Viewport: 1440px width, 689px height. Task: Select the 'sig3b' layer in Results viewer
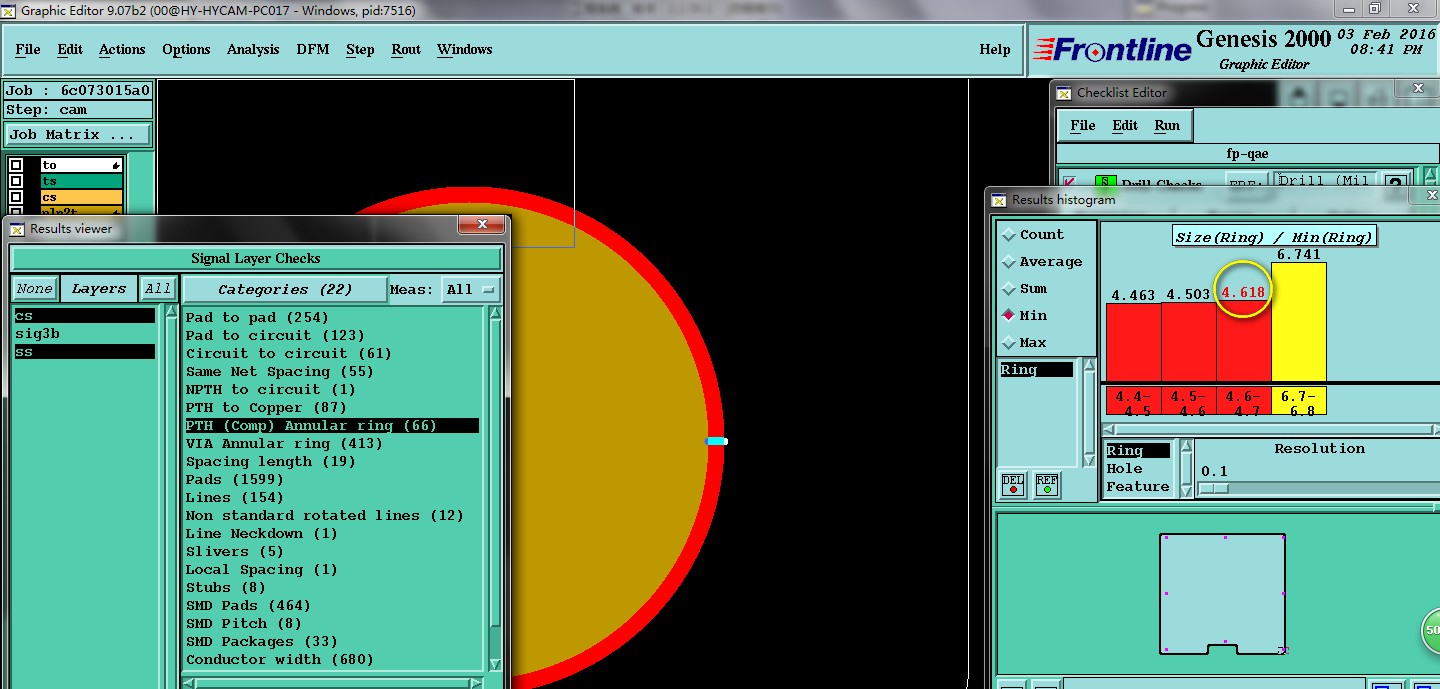coord(85,334)
